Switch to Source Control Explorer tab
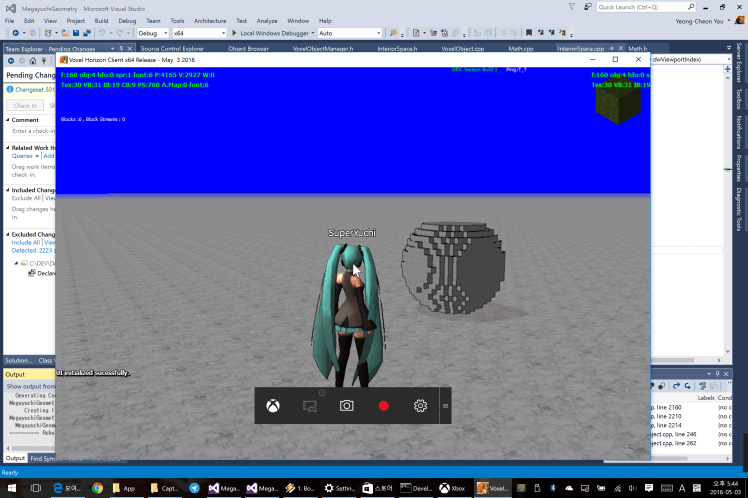This screenshot has width=748, height=498. (172, 49)
